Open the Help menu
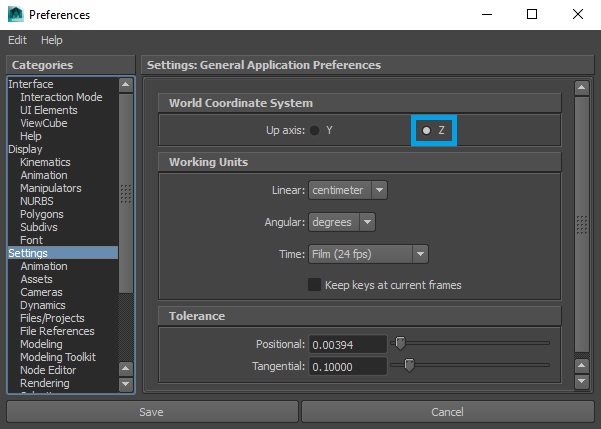 tap(52, 40)
